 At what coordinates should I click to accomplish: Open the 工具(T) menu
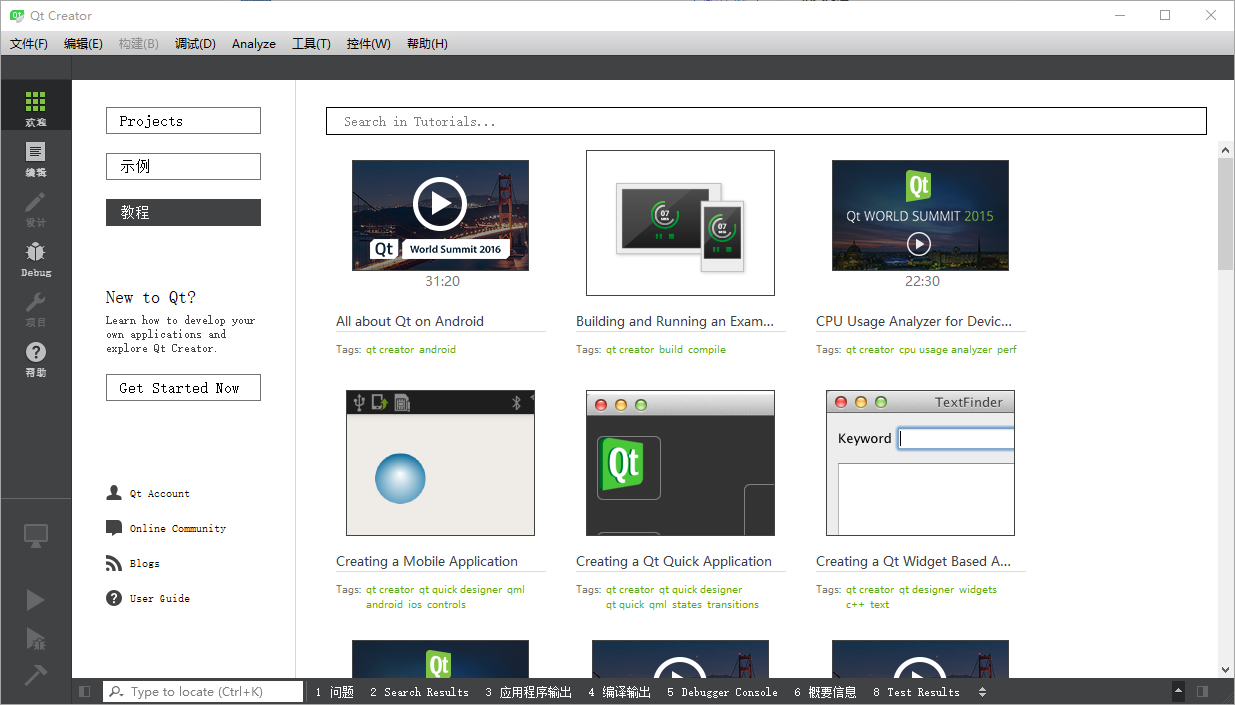(x=311, y=43)
